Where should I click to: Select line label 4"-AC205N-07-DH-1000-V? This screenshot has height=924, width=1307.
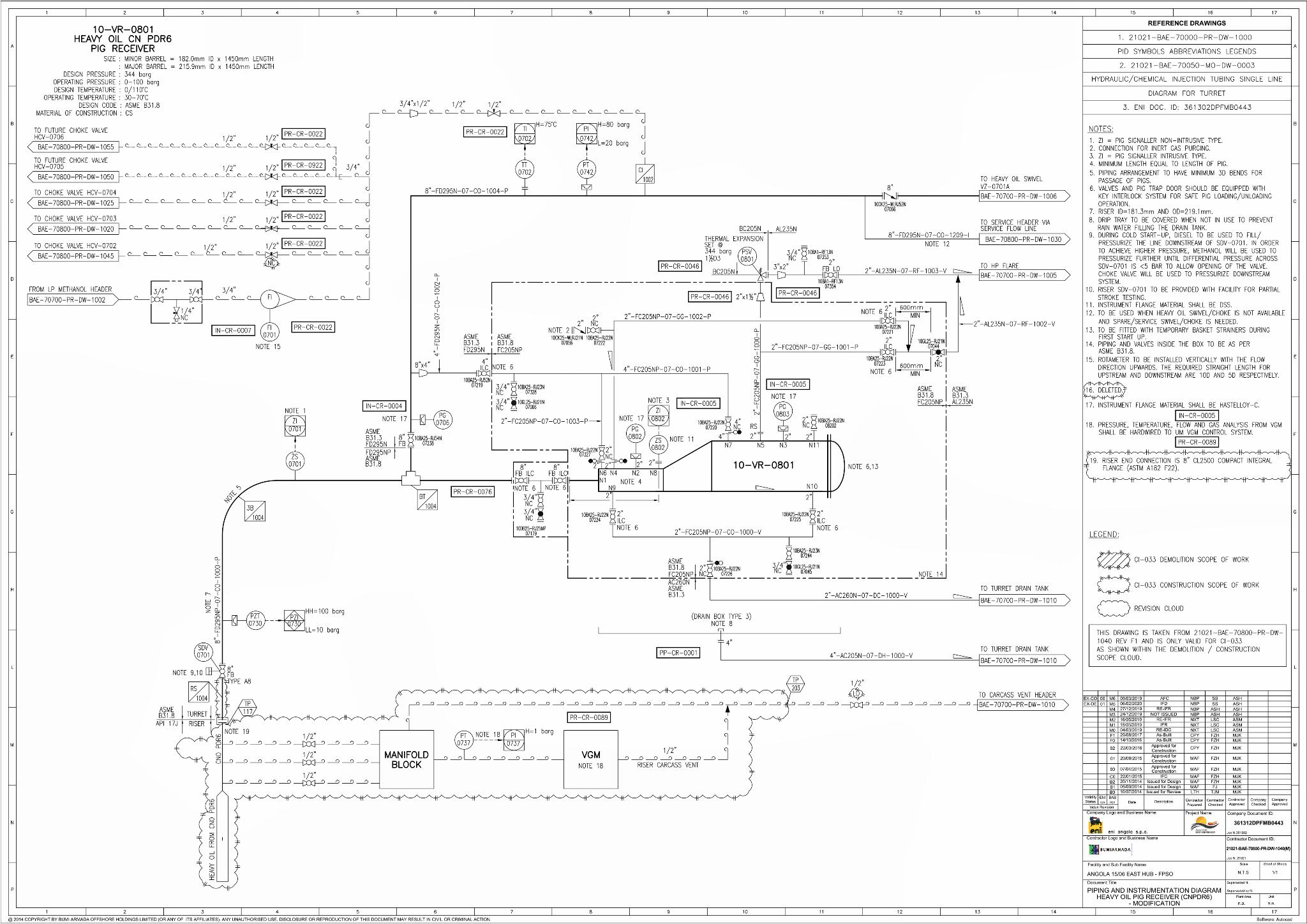coord(871,655)
